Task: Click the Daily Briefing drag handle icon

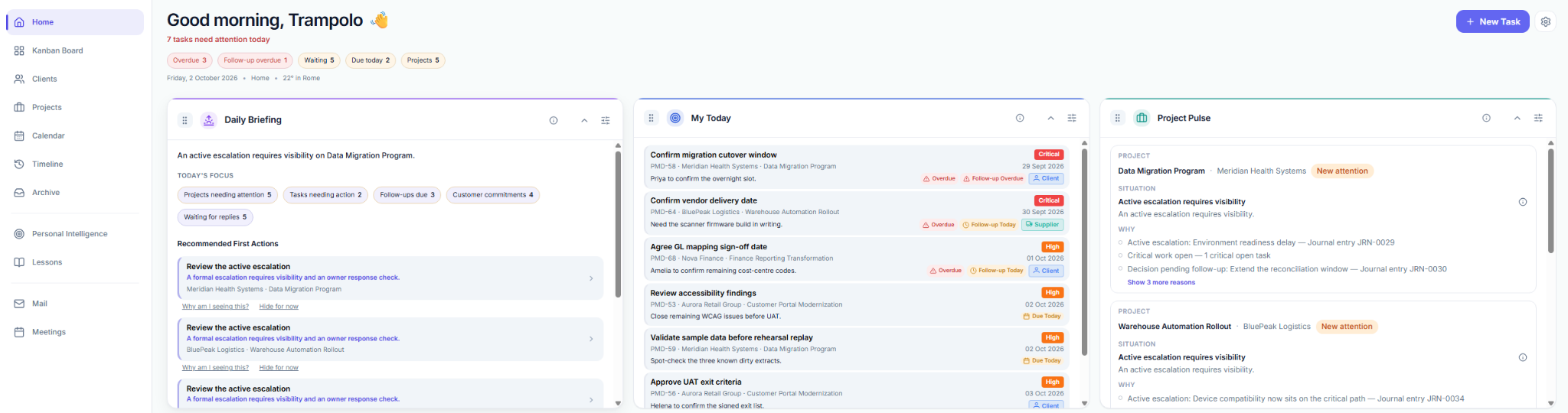Action: (x=185, y=120)
